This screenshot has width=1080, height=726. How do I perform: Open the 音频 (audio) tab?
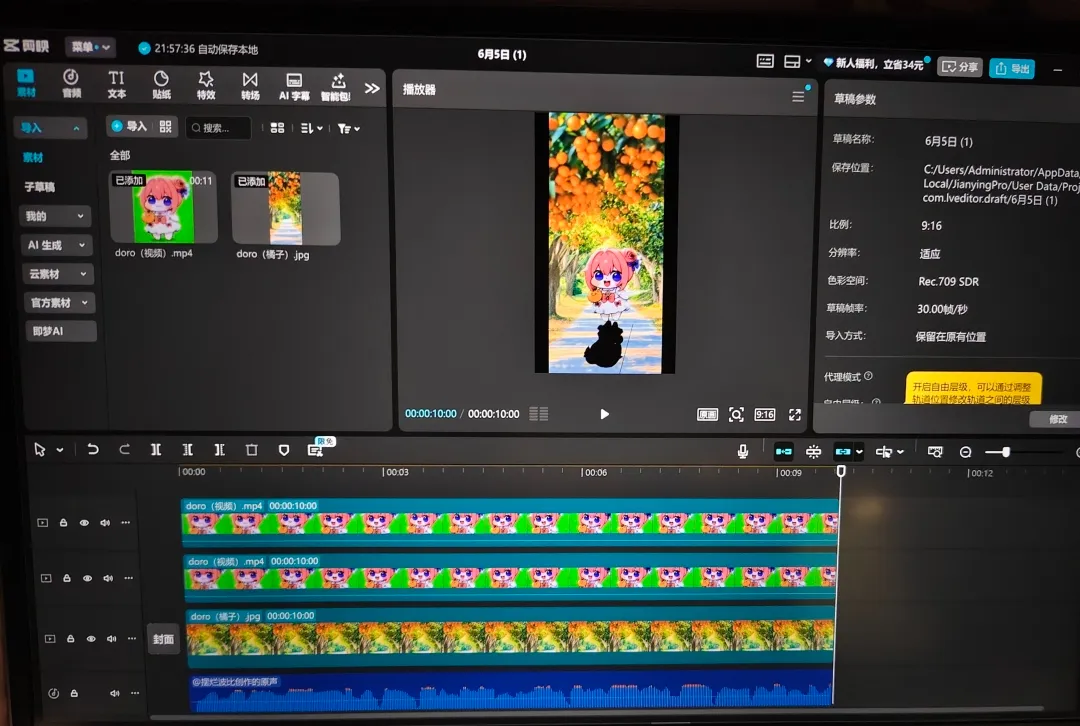pos(71,84)
